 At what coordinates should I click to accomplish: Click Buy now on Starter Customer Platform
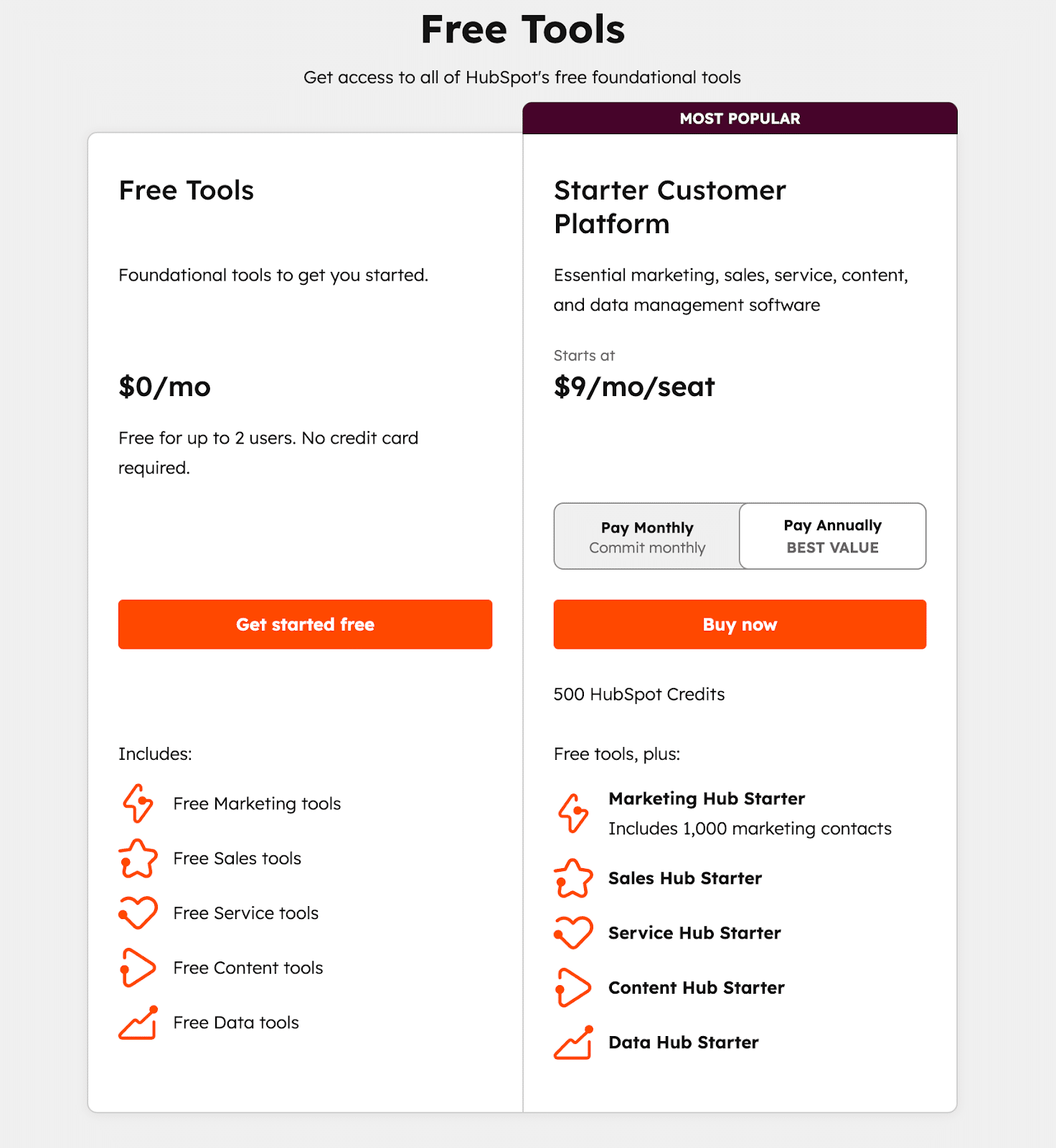click(739, 624)
